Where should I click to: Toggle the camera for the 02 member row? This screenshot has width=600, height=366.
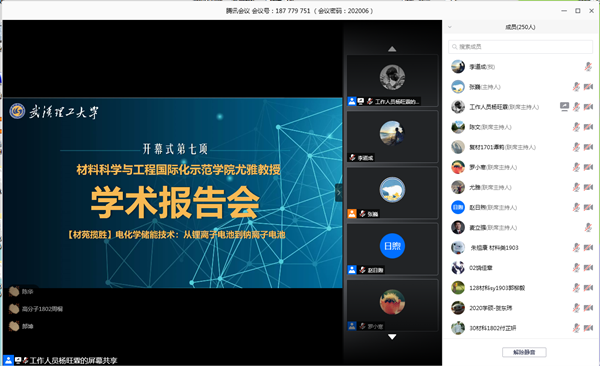pos(588,268)
